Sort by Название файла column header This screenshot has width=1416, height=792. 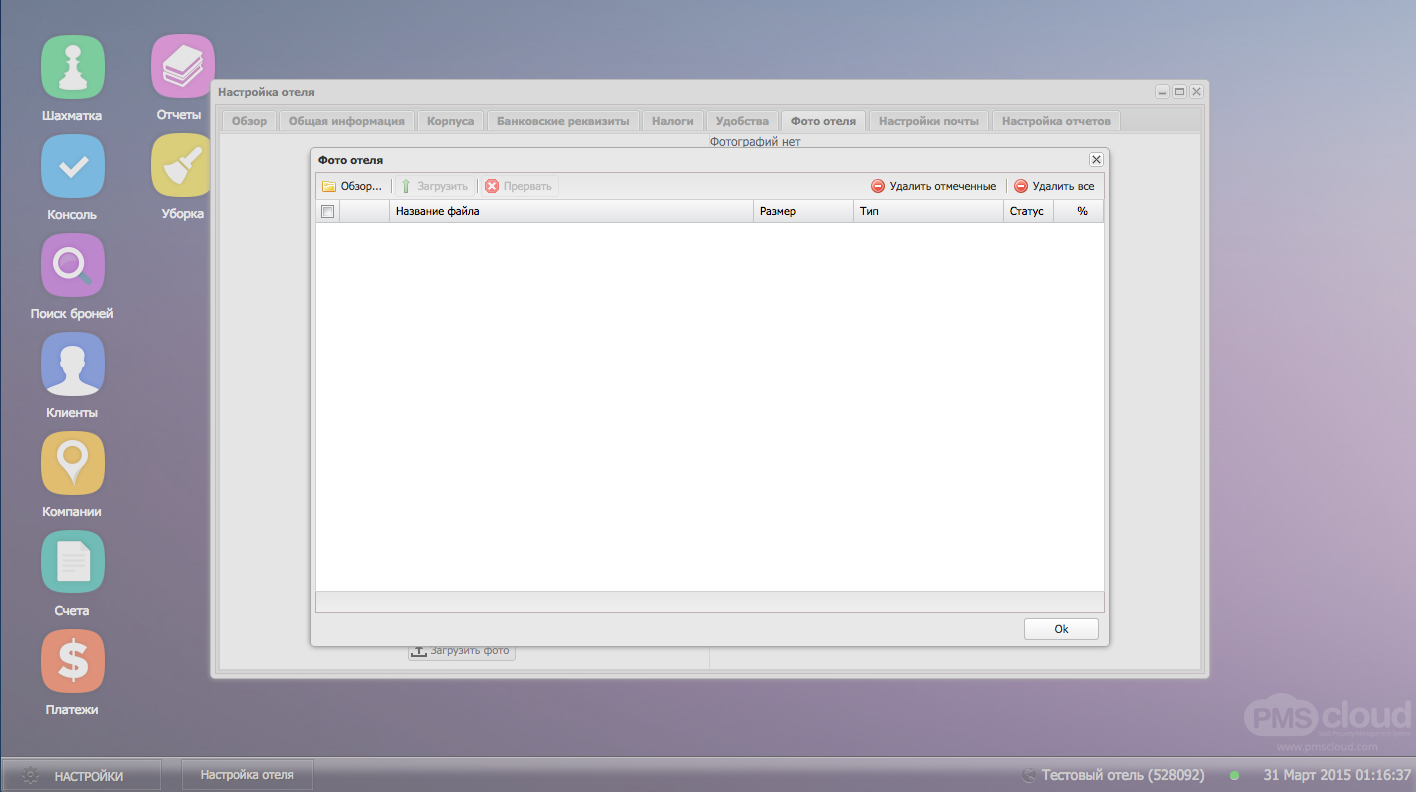[x=570, y=211]
